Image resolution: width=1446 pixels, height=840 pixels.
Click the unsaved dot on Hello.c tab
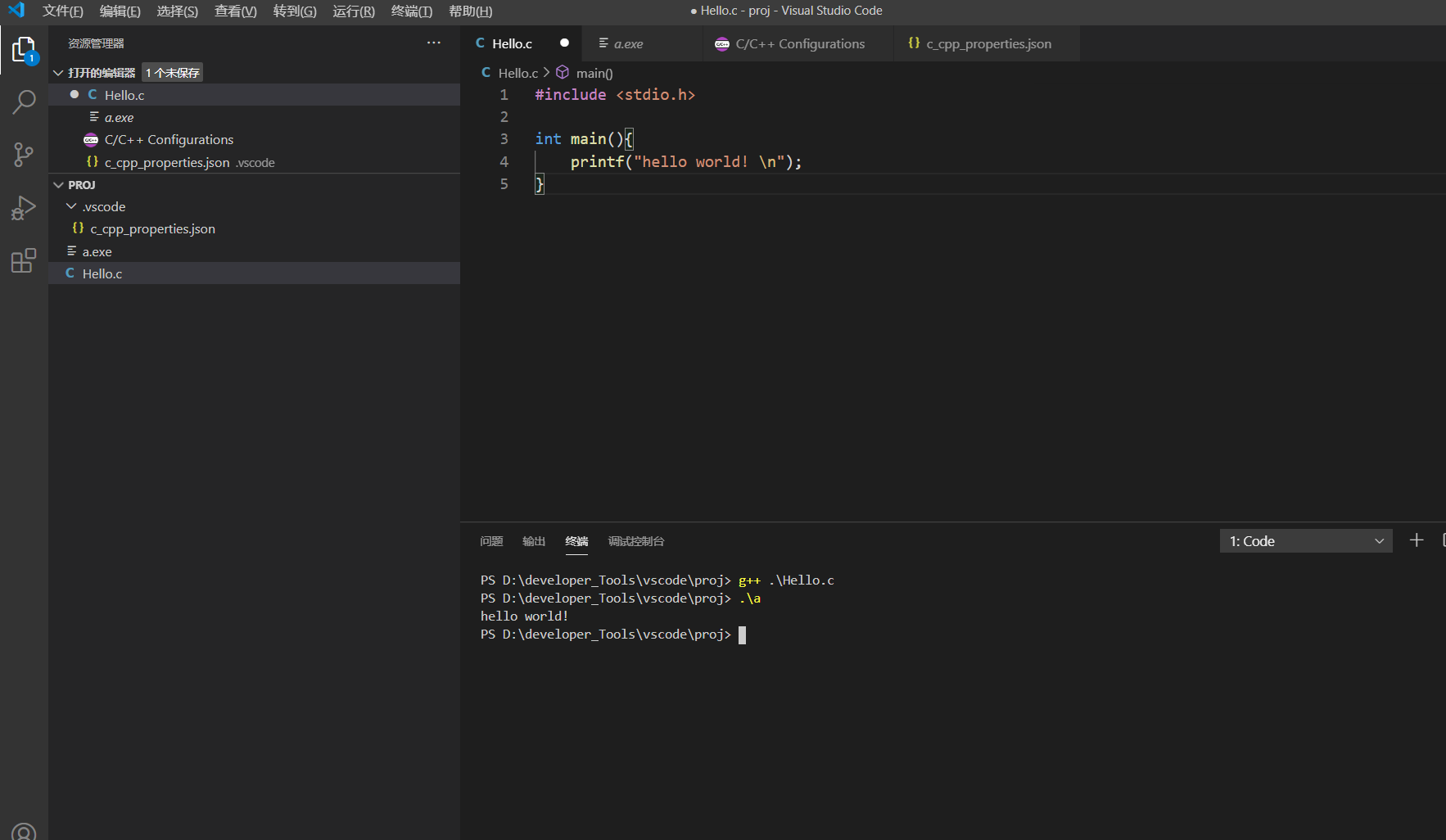click(x=564, y=43)
